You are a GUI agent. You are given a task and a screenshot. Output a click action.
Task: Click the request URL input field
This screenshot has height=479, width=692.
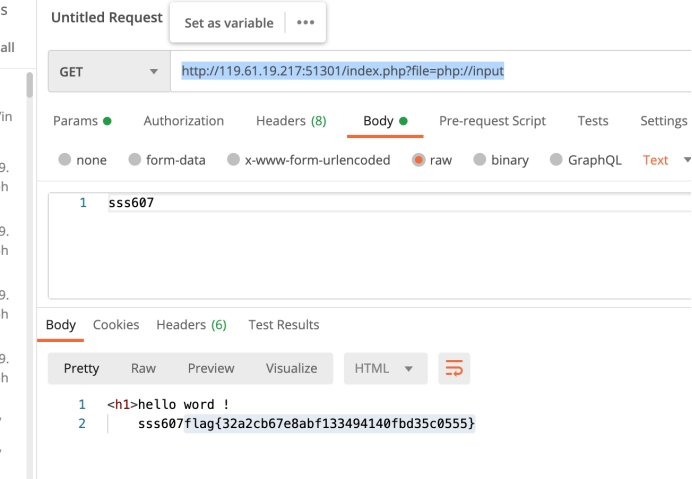[431, 71]
